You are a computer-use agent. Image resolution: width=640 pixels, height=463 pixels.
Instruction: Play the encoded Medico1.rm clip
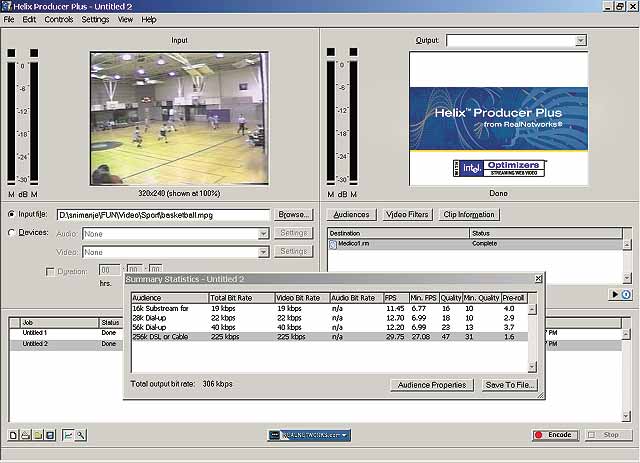pos(615,294)
